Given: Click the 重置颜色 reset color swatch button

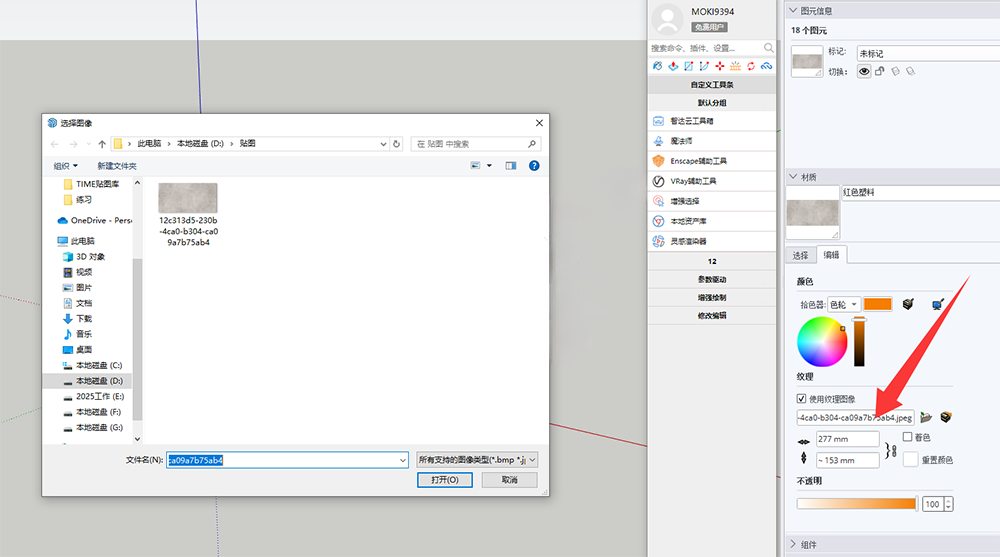Looking at the screenshot, I should (911, 459).
